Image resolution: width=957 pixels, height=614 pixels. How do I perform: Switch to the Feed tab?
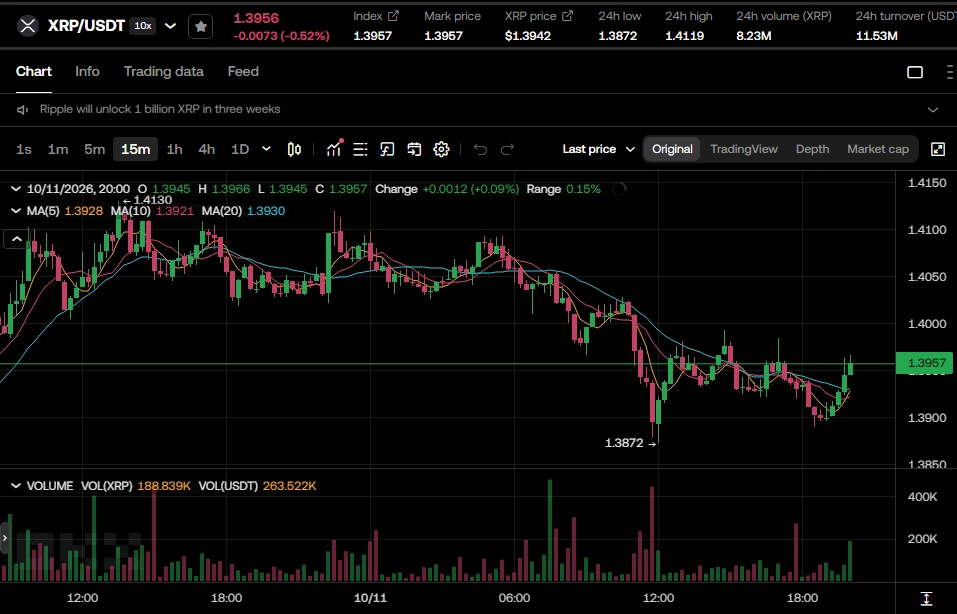point(243,71)
